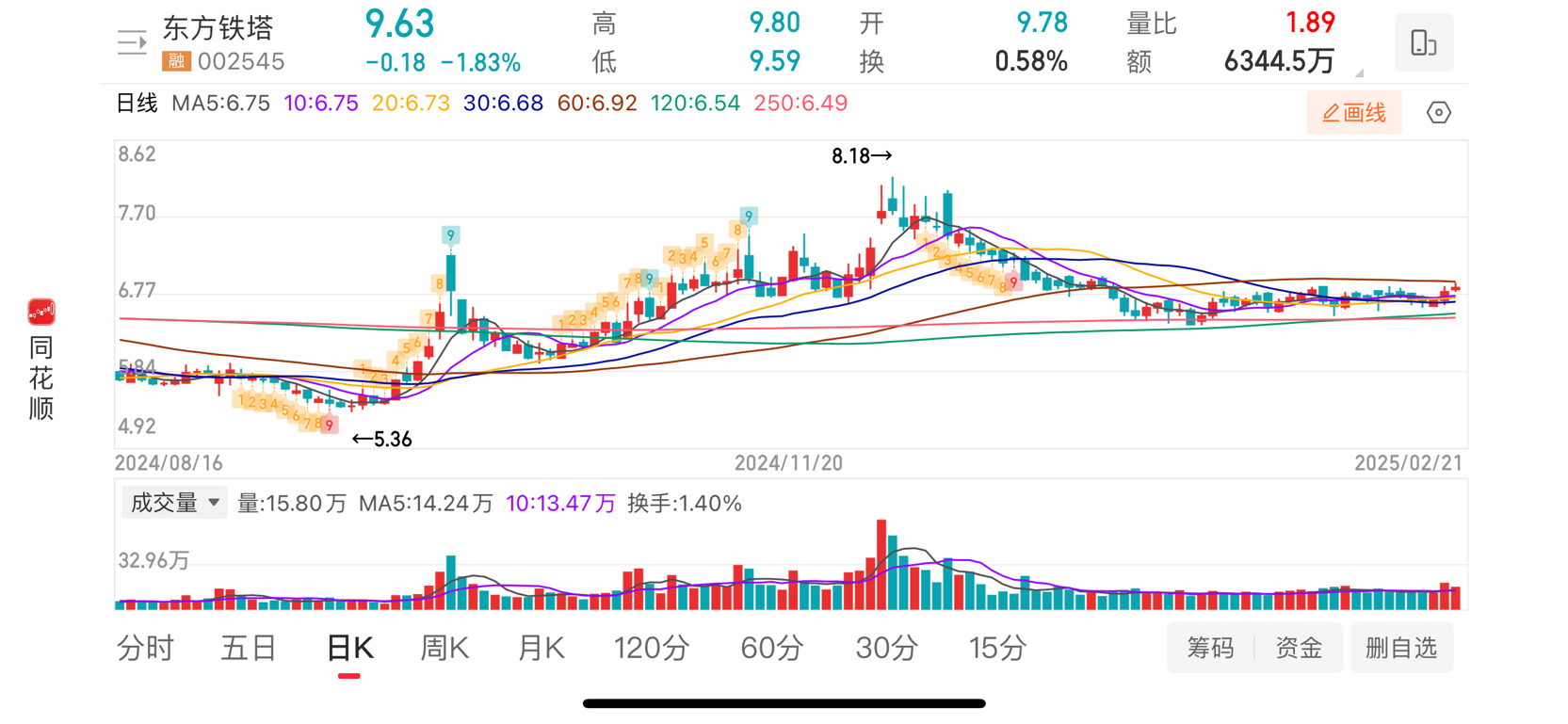Switch to the 周K weekly candlestick tab
The width and height of the screenshot is (1568, 724).
pos(444,648)
